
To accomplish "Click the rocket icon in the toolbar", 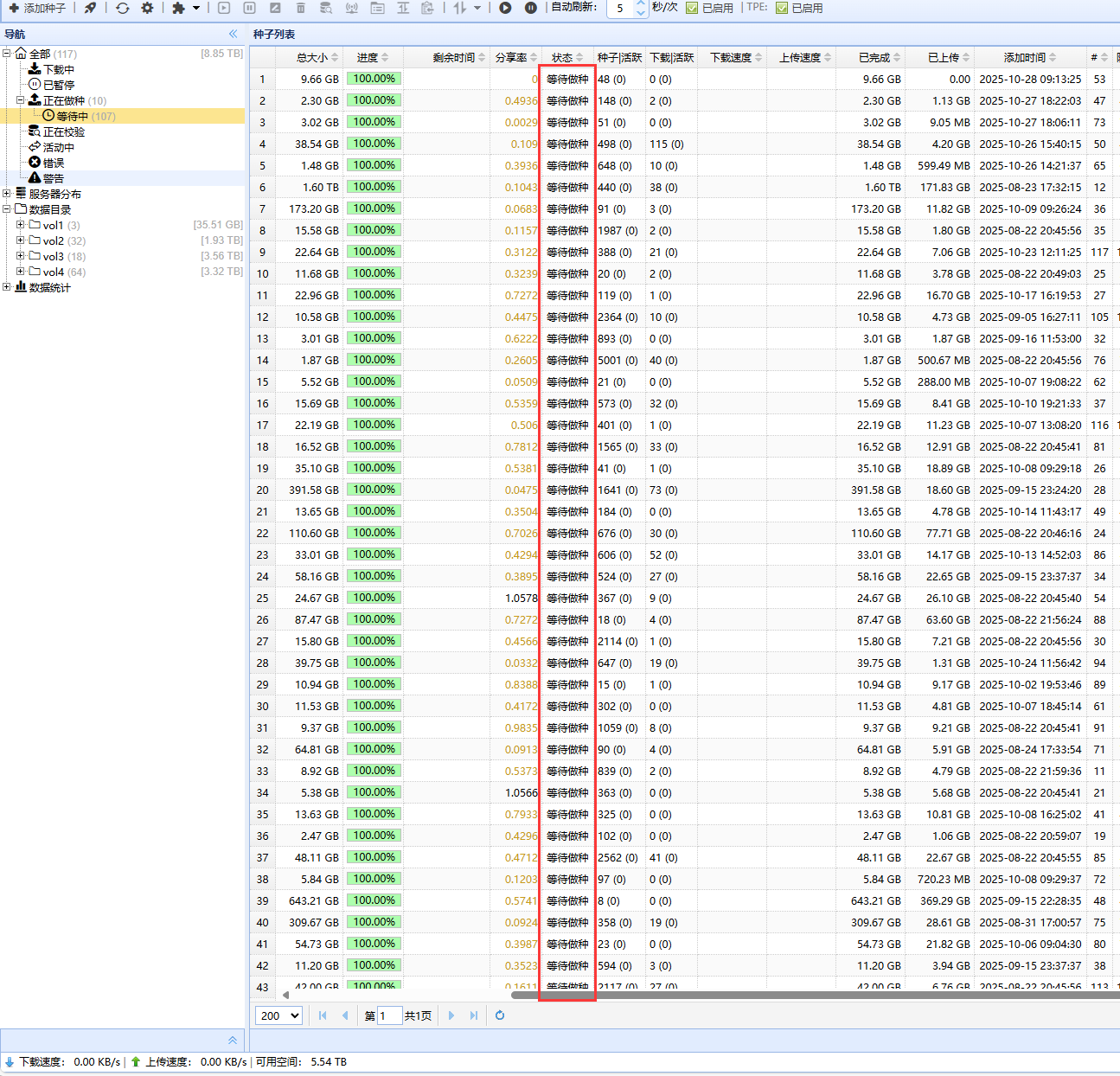I will 90,8.
